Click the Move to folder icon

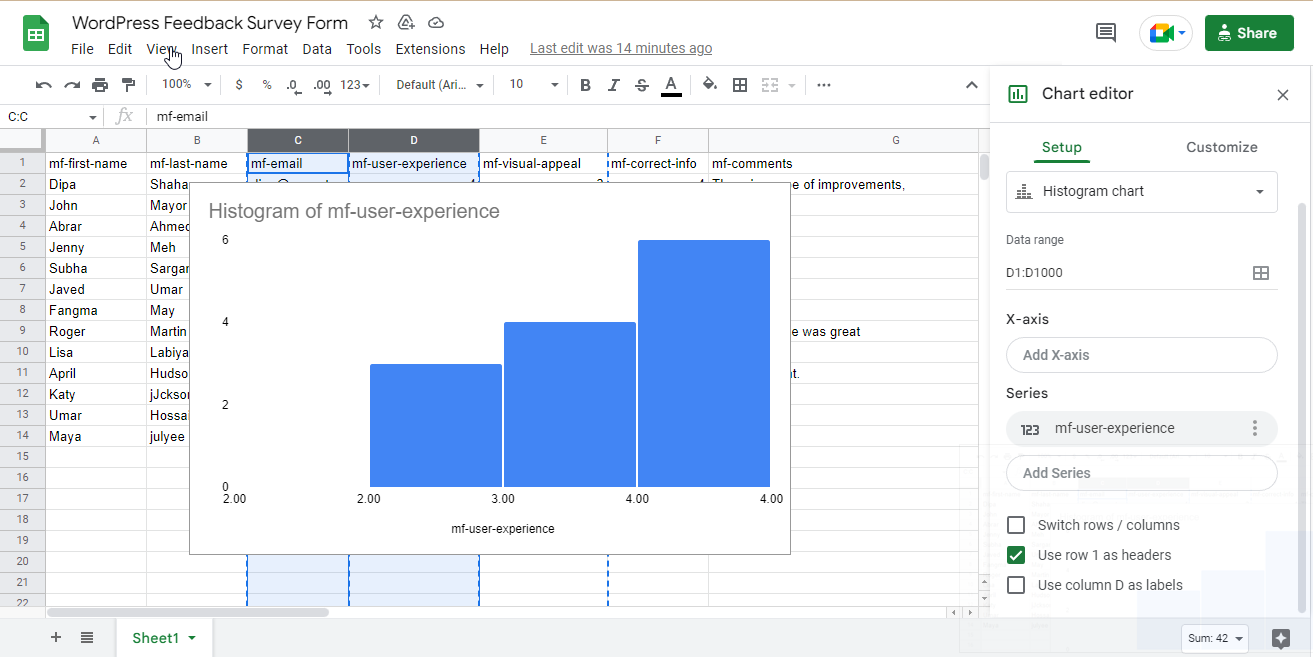coord(406,22)
